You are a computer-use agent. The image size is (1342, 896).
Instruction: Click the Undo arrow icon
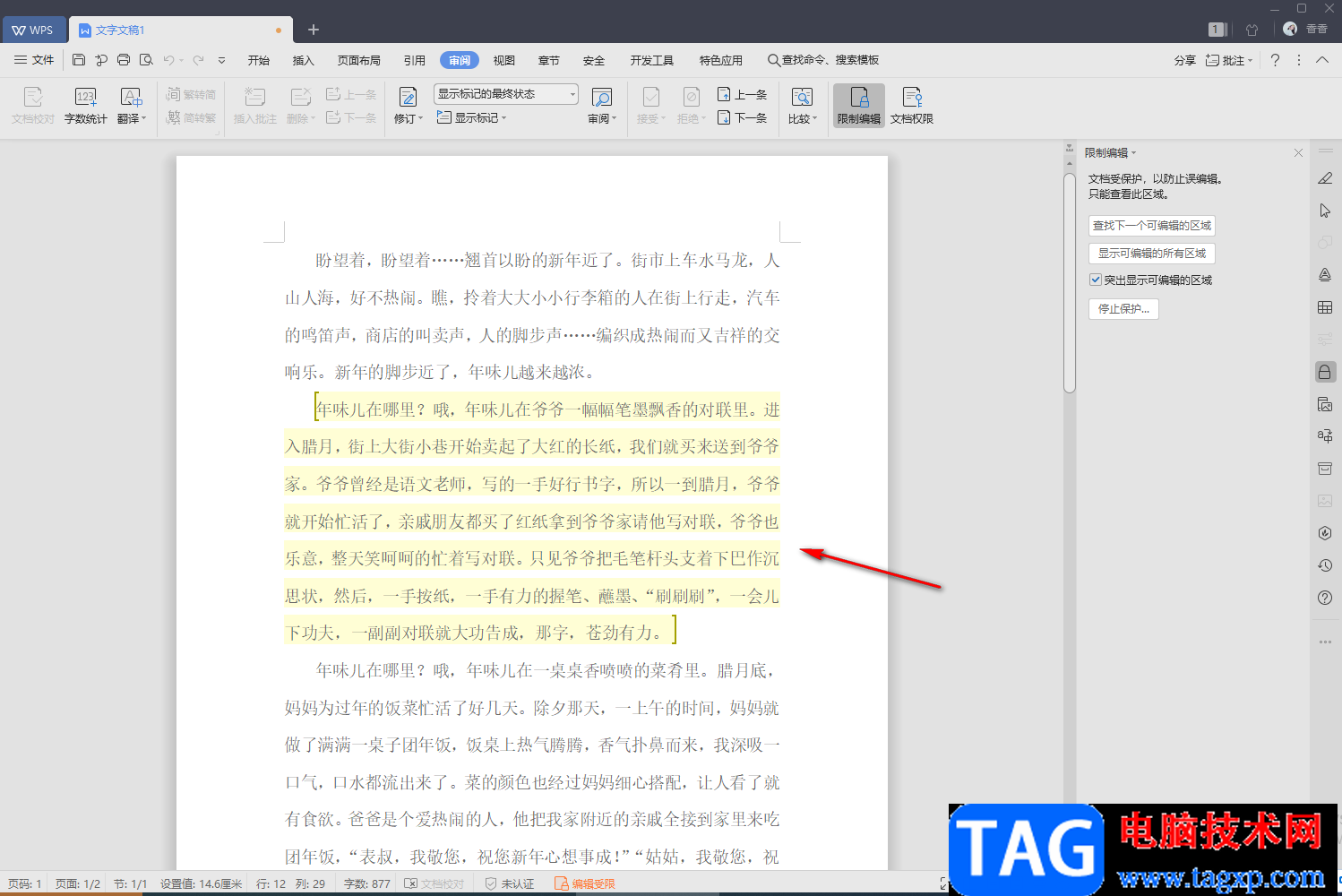[x=168, y=60]
